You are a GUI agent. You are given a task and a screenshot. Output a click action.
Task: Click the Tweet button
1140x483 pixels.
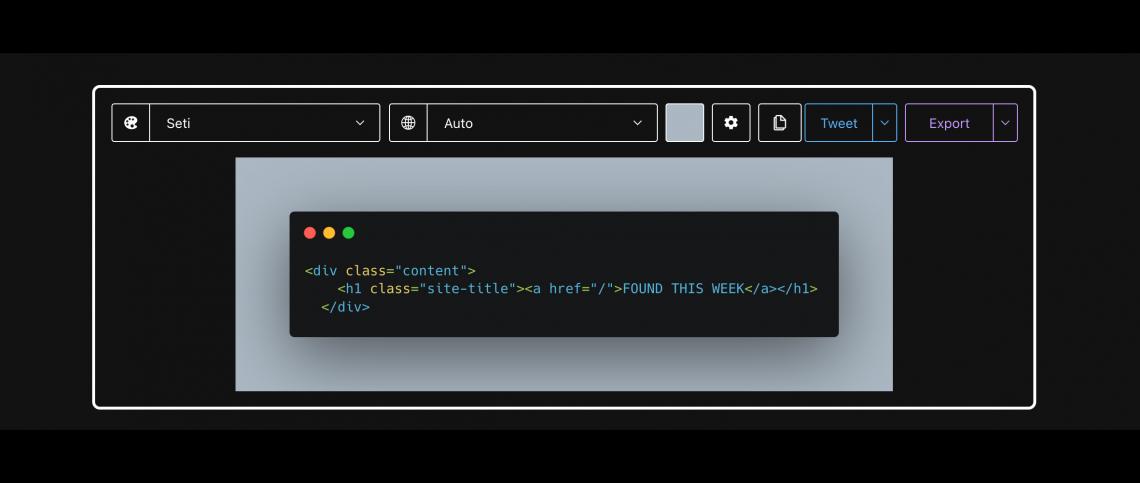tap(839, 123)
